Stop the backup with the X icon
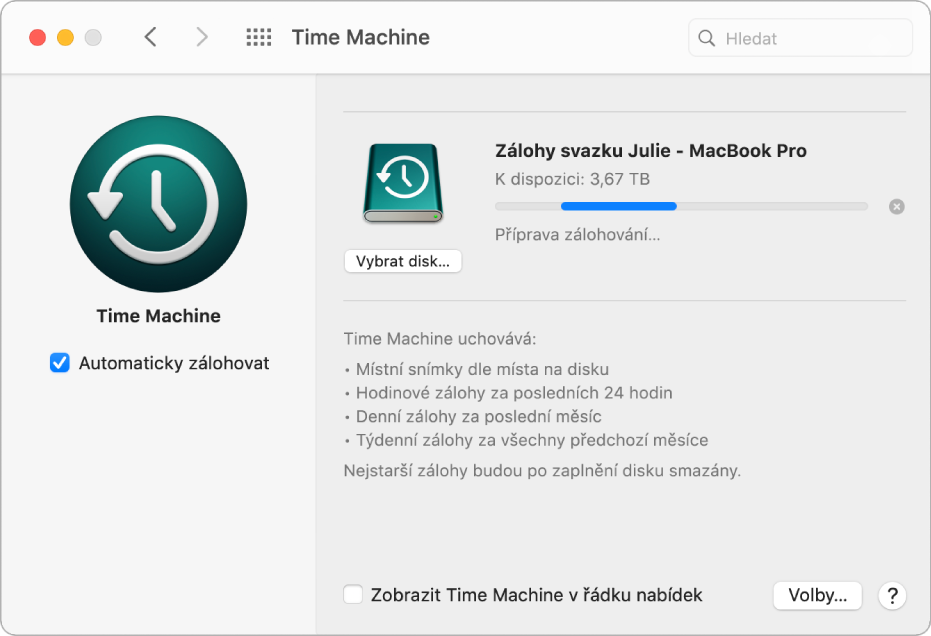This screenshot has width=931, height=636. tap(896, 207)
